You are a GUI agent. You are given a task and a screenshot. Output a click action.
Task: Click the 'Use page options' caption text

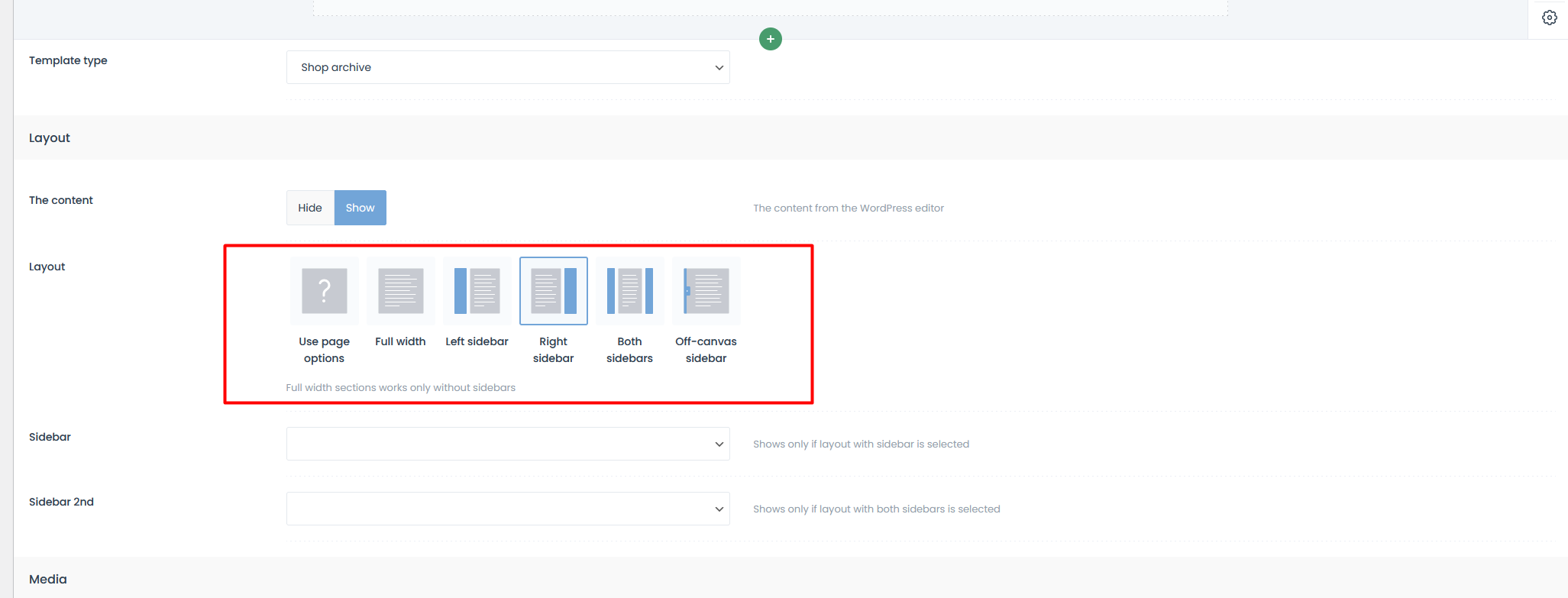pos(325,350)
